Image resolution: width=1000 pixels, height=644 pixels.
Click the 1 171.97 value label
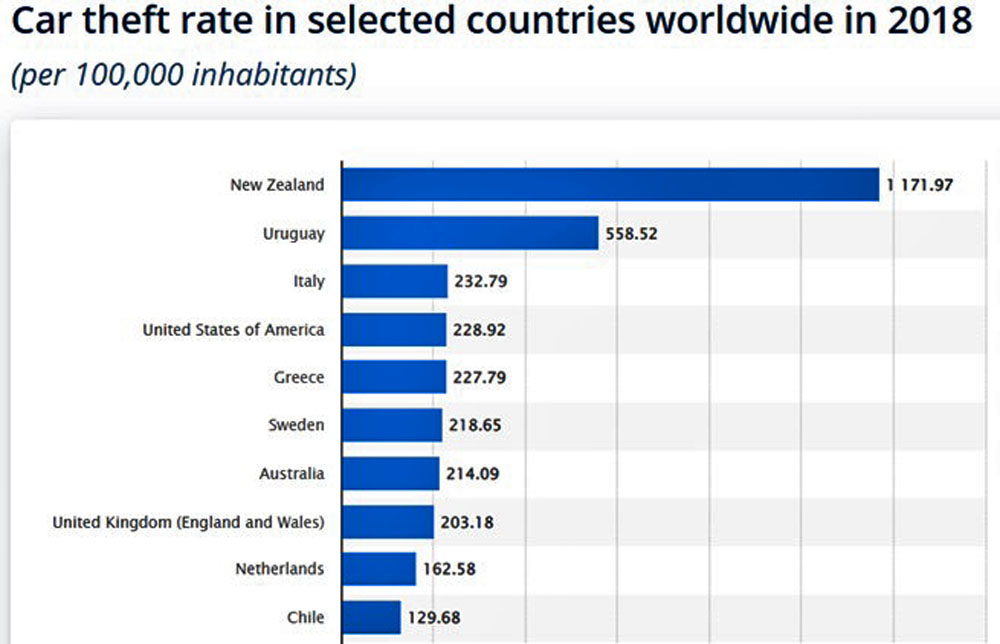point(920,185)
